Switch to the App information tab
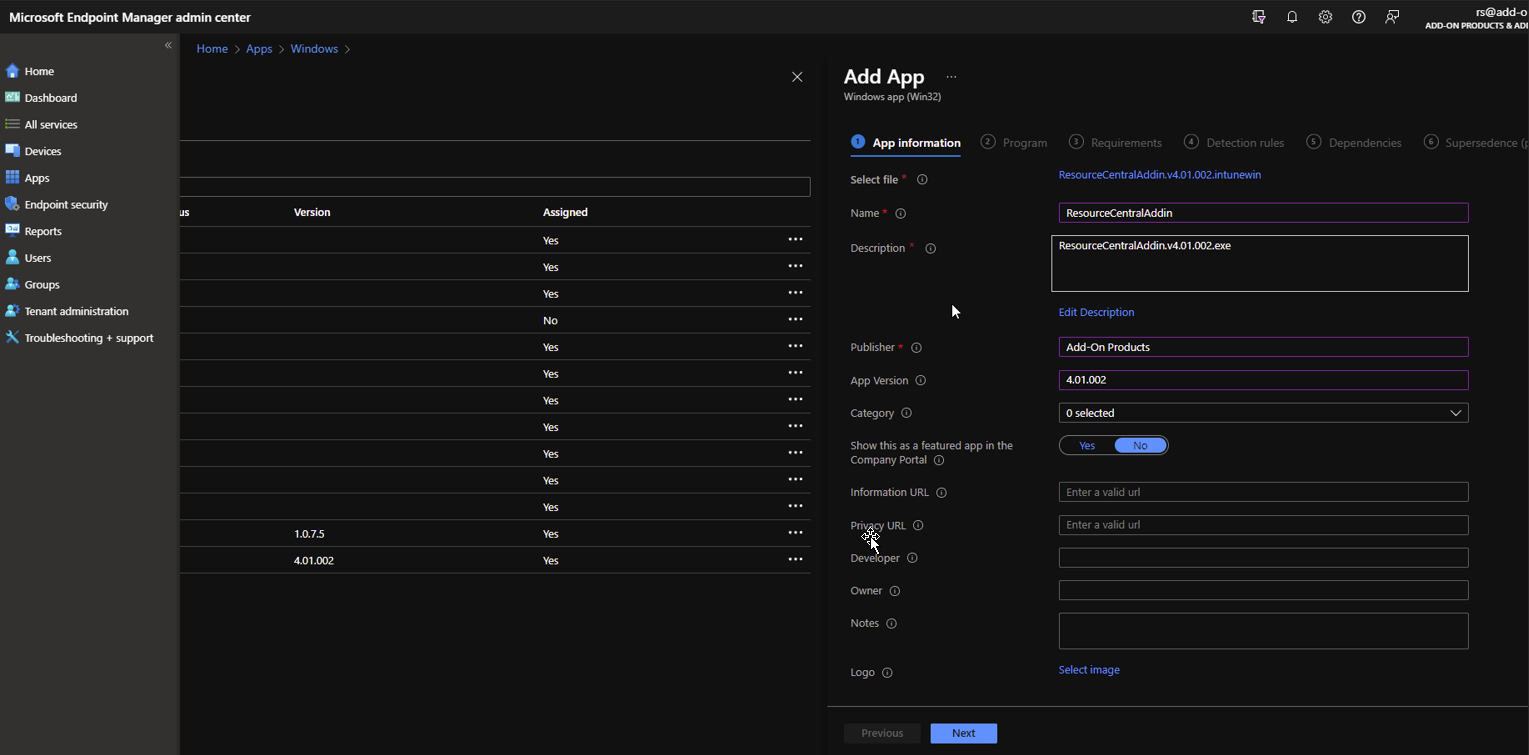1529x755 pixels. click(906, 143)
